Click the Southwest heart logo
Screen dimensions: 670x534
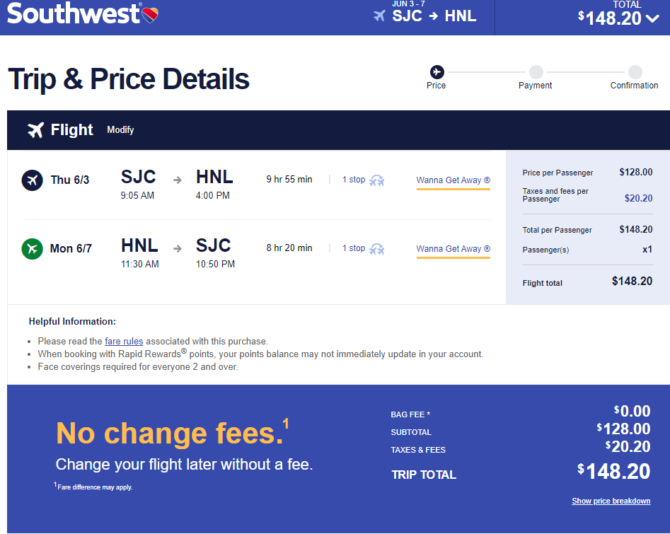tap(150, 15)
